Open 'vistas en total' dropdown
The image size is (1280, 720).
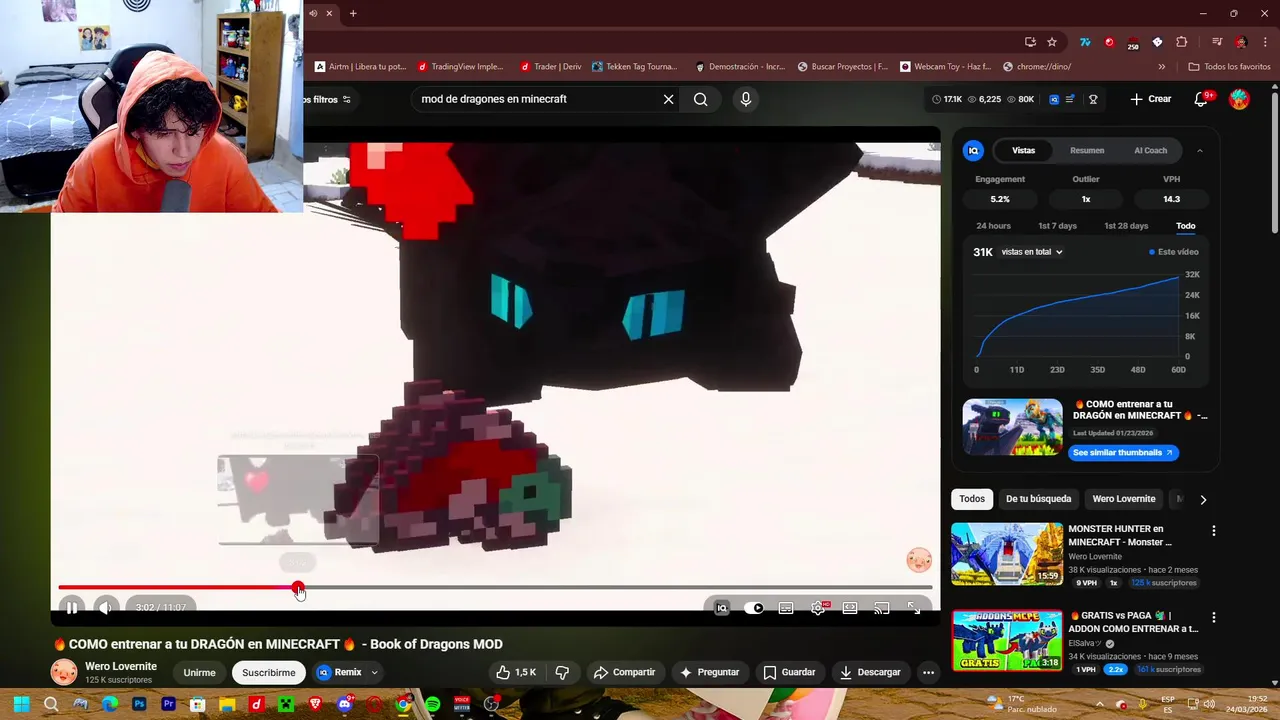(x=1032, y=252)
